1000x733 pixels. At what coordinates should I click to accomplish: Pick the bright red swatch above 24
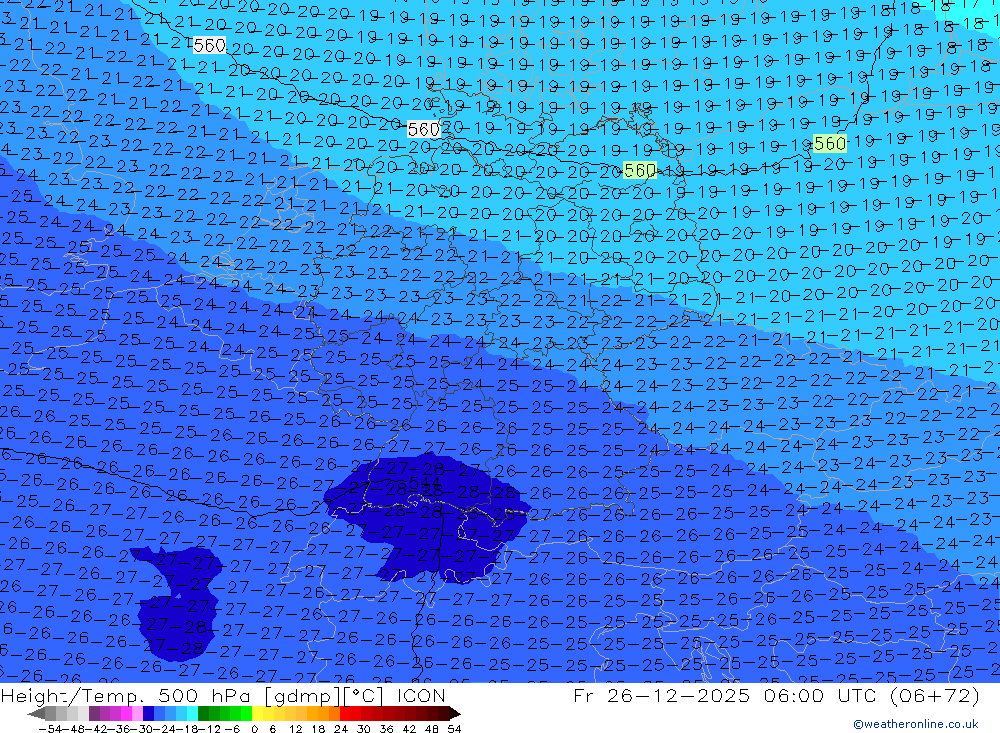[345, 713]
